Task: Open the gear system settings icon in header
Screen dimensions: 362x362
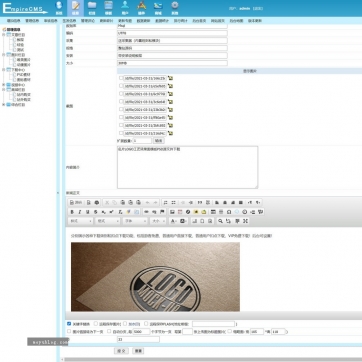Action: click(175, 8)
